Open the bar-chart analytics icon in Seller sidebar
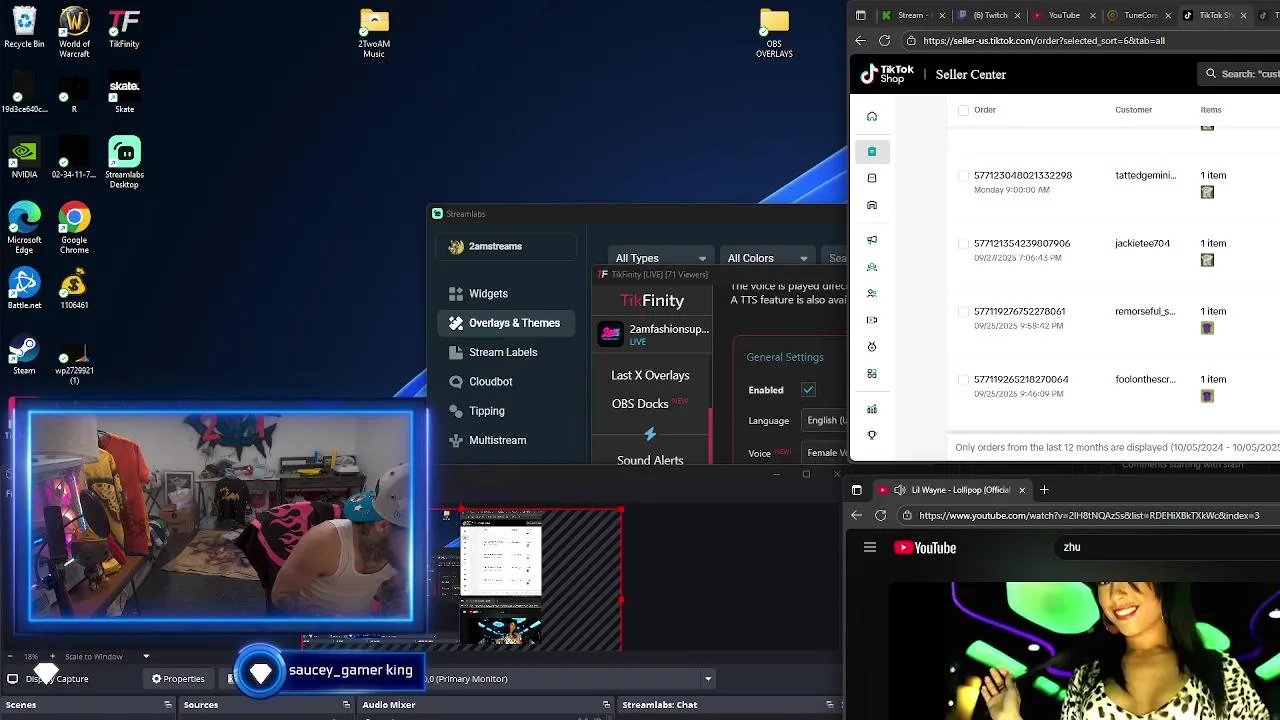Screen dimensions: 1280x720 click(872, 409)
